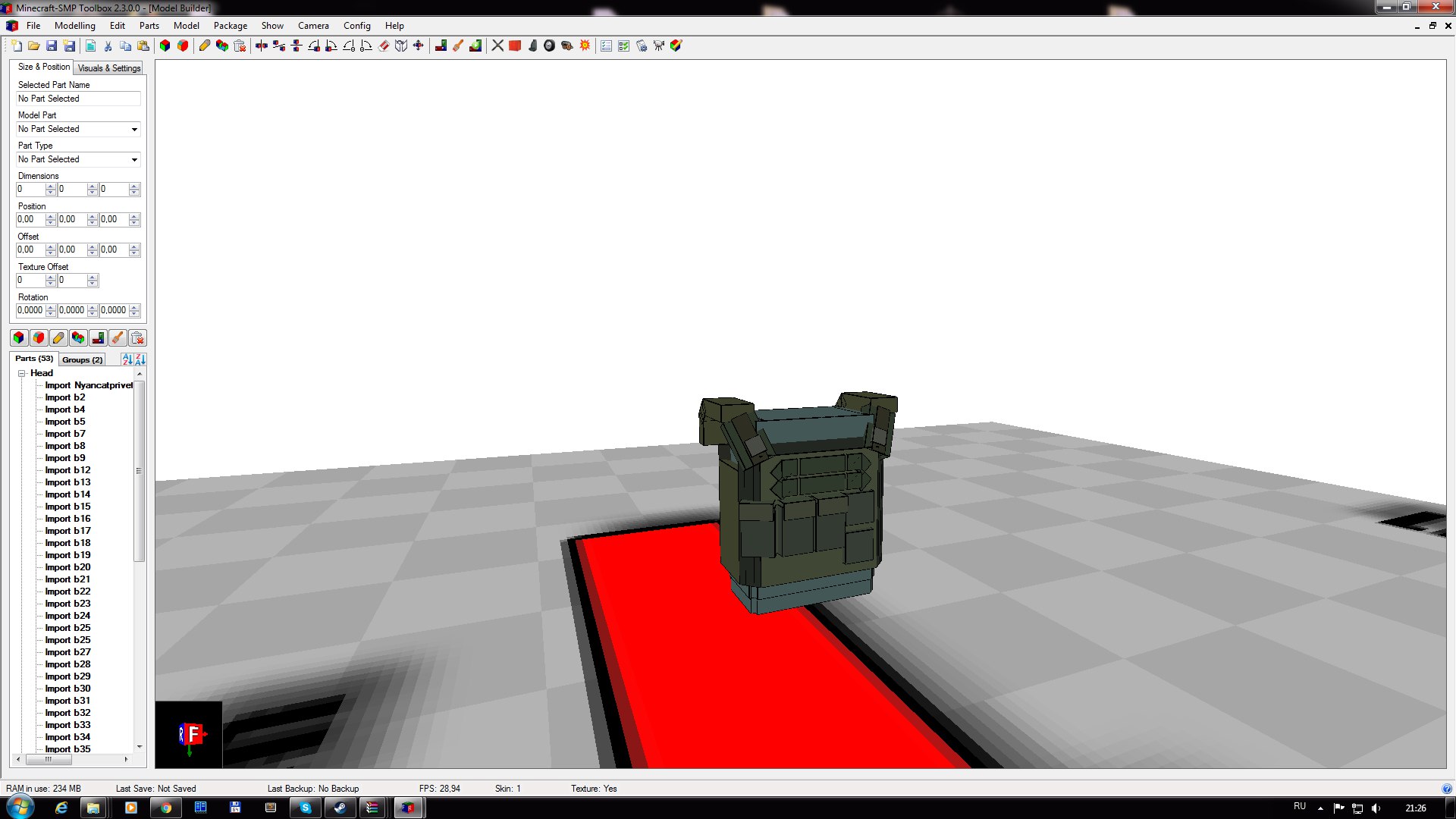
Task: Click the camera tripod icon in toolbar
Action: tap(659, 46)
